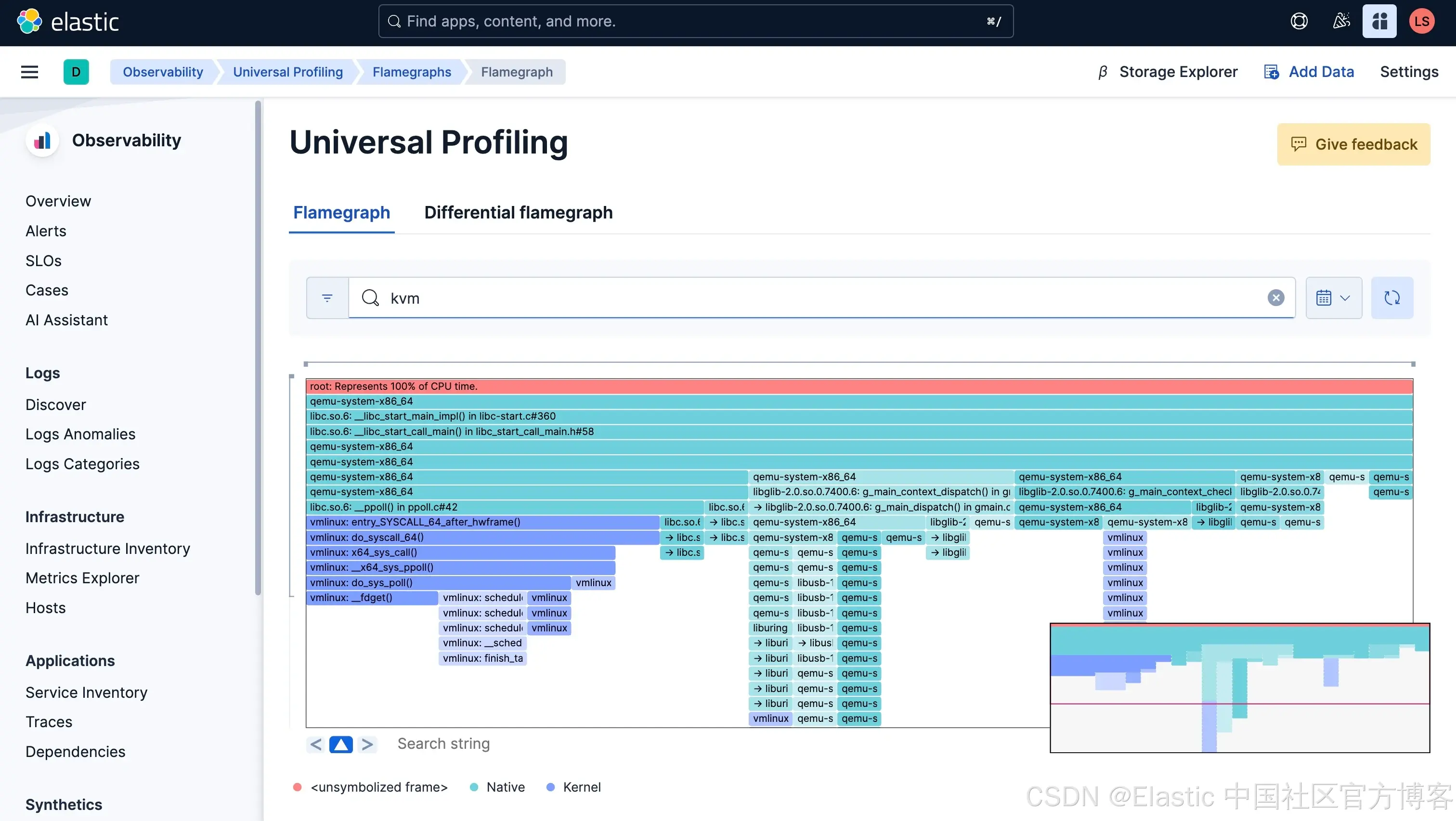Click the unsymbolized frame legend dot
Screen dimensions: 1456x821
click(297, 787)
